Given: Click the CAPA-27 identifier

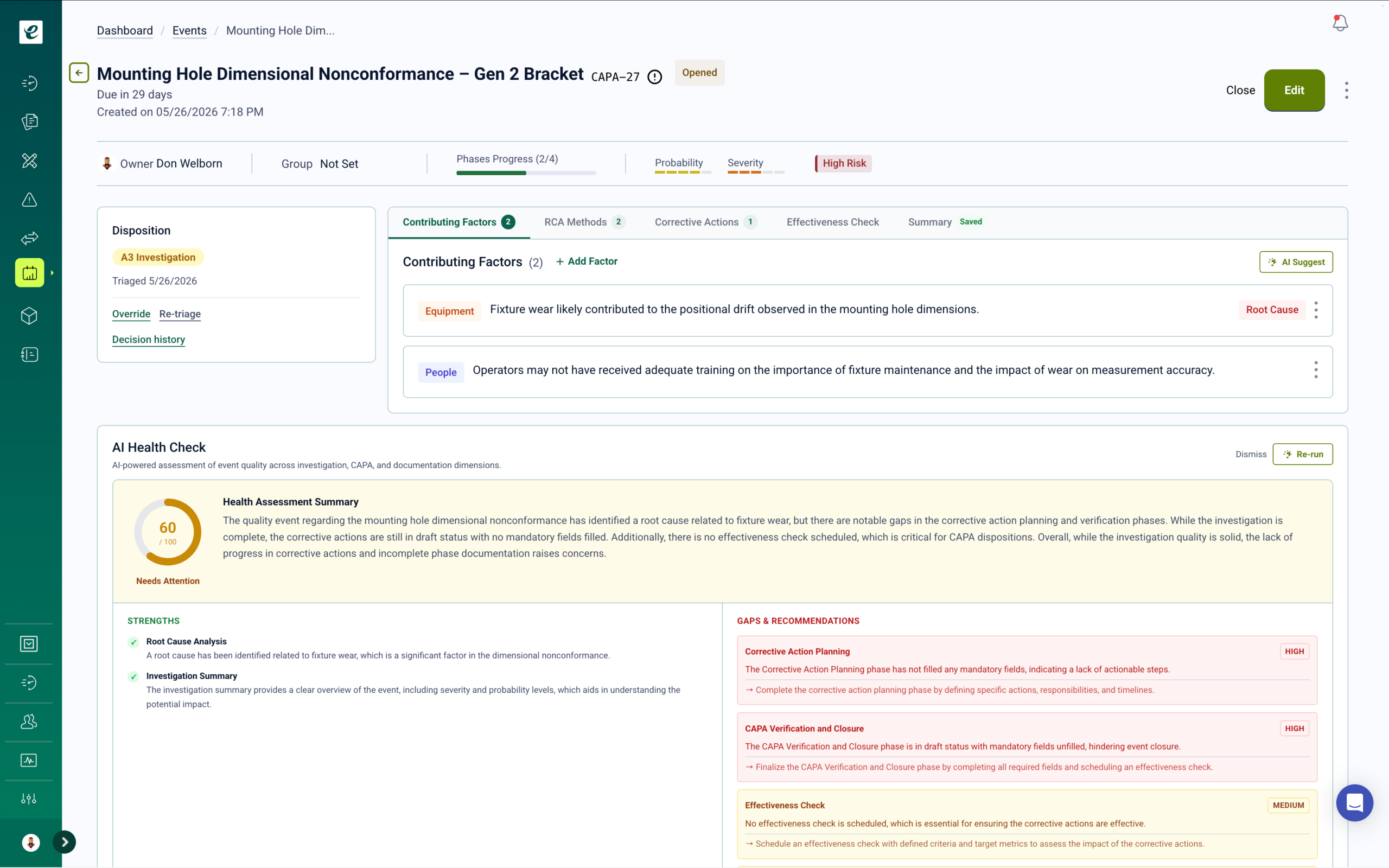Looking at the screenshot, I should (615, 77).
